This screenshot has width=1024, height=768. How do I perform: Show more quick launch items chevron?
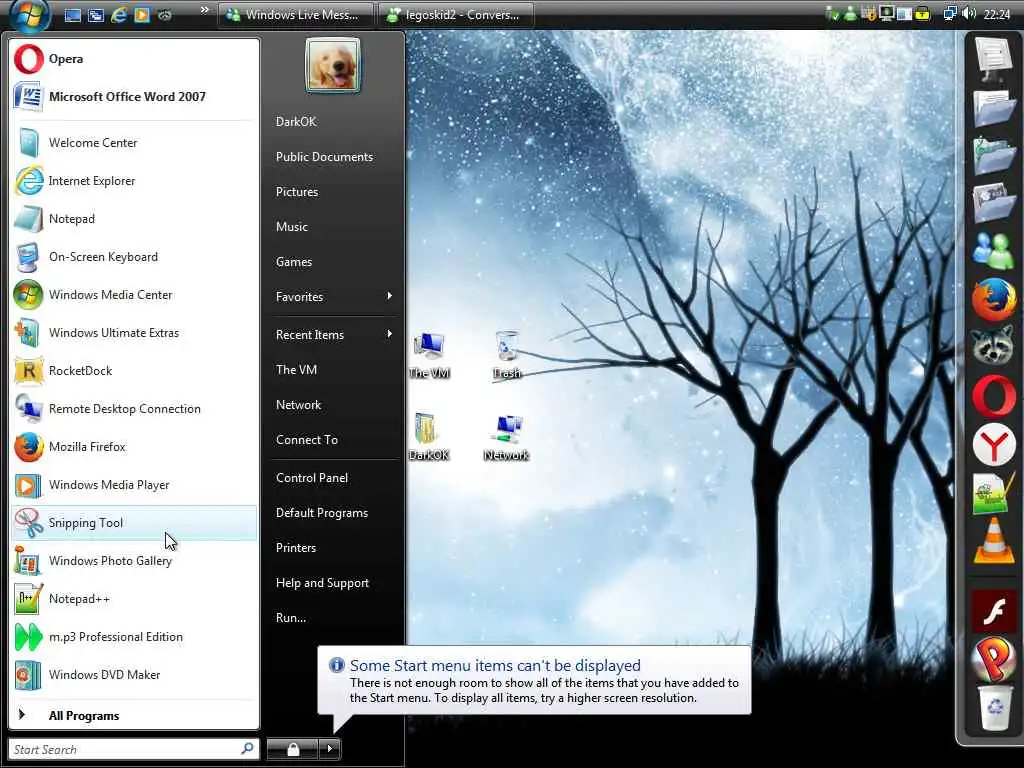204,10
